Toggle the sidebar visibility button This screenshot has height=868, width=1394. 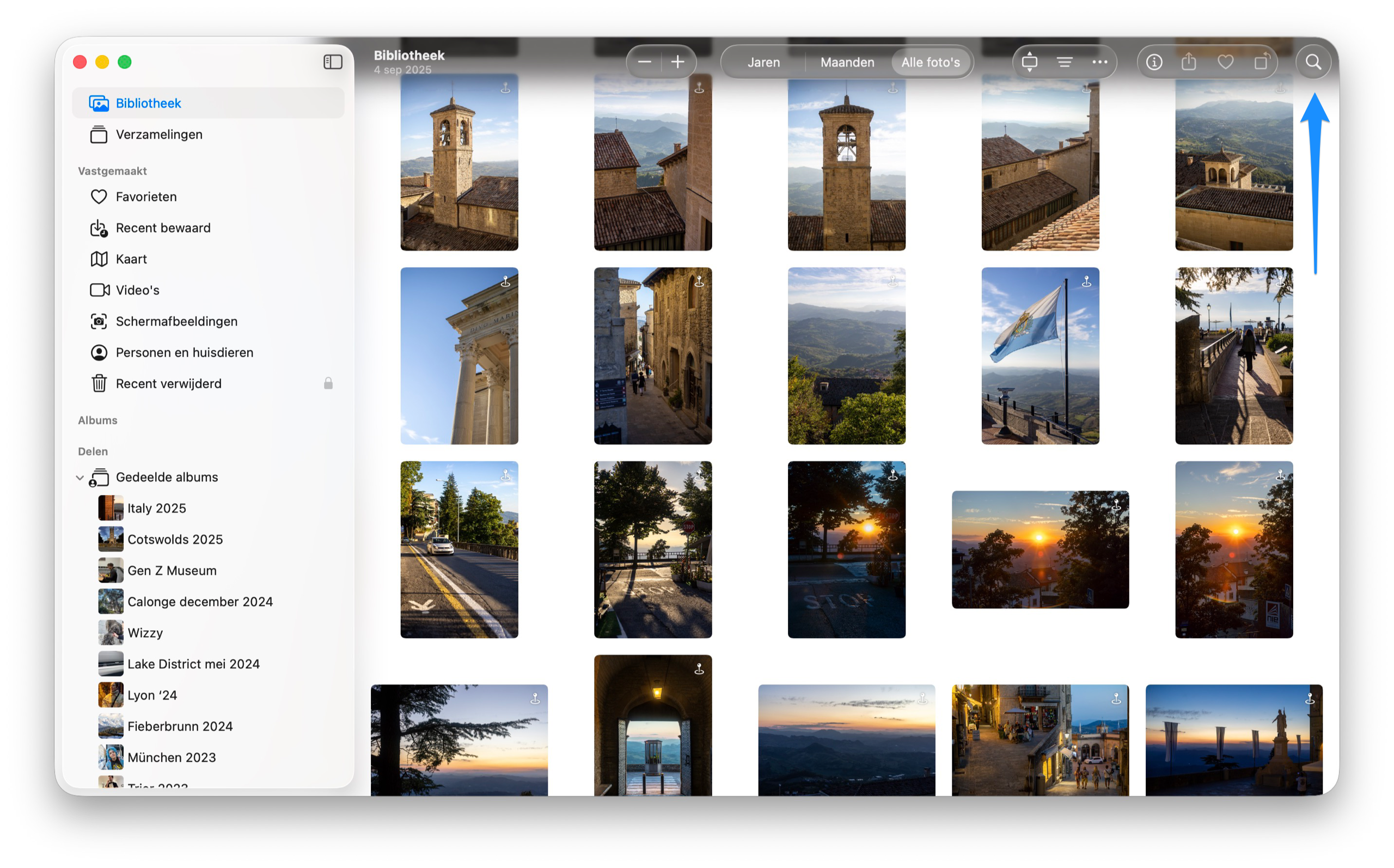(x=333, y=62)
